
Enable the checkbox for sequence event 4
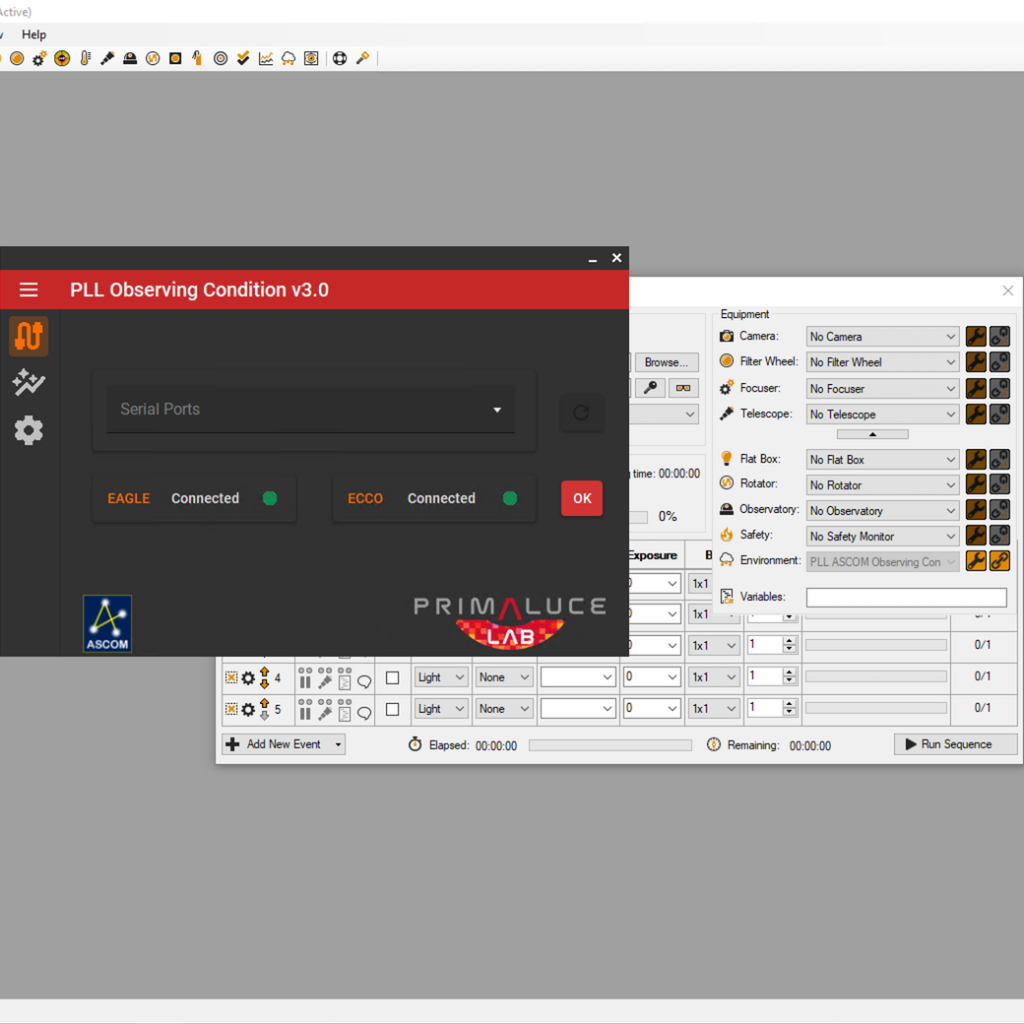[392, 677]
